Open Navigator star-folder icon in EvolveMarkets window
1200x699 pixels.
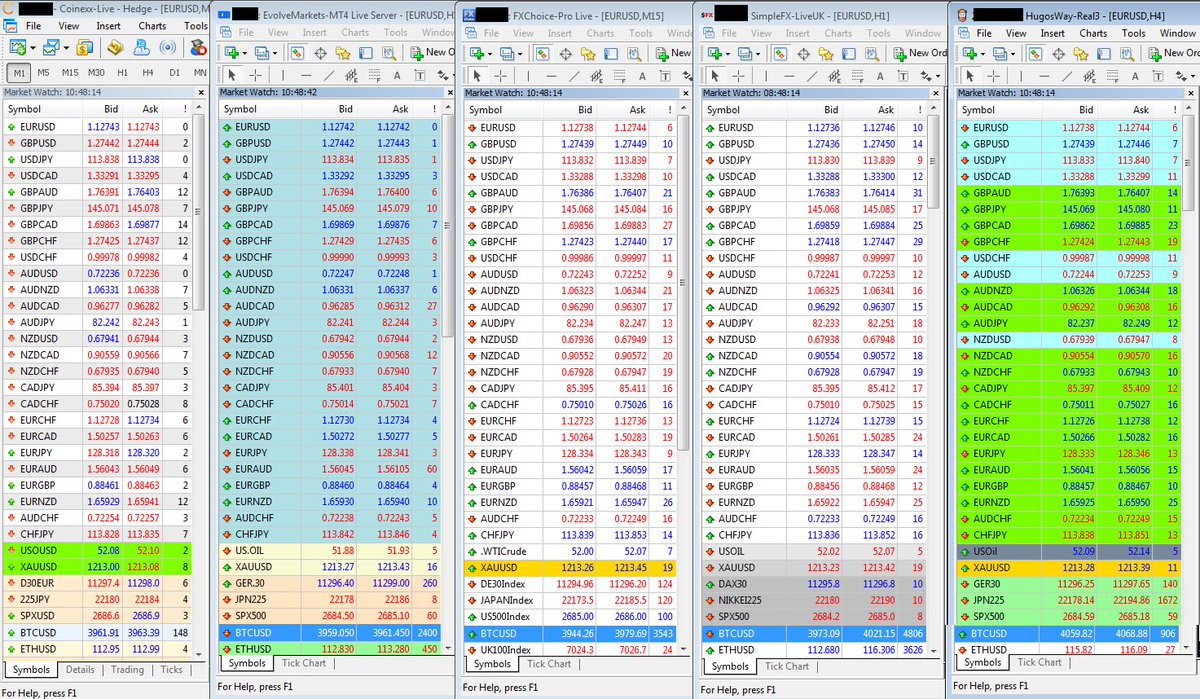point(342,52)
